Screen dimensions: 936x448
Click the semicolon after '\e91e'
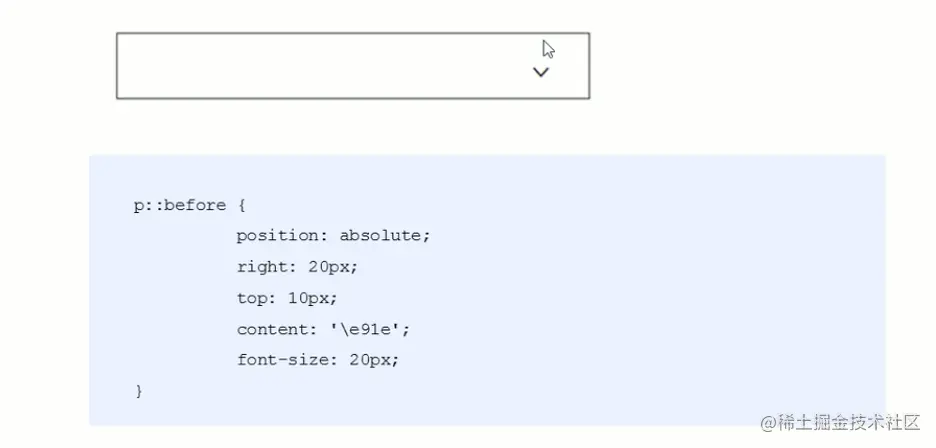[406, 329]
